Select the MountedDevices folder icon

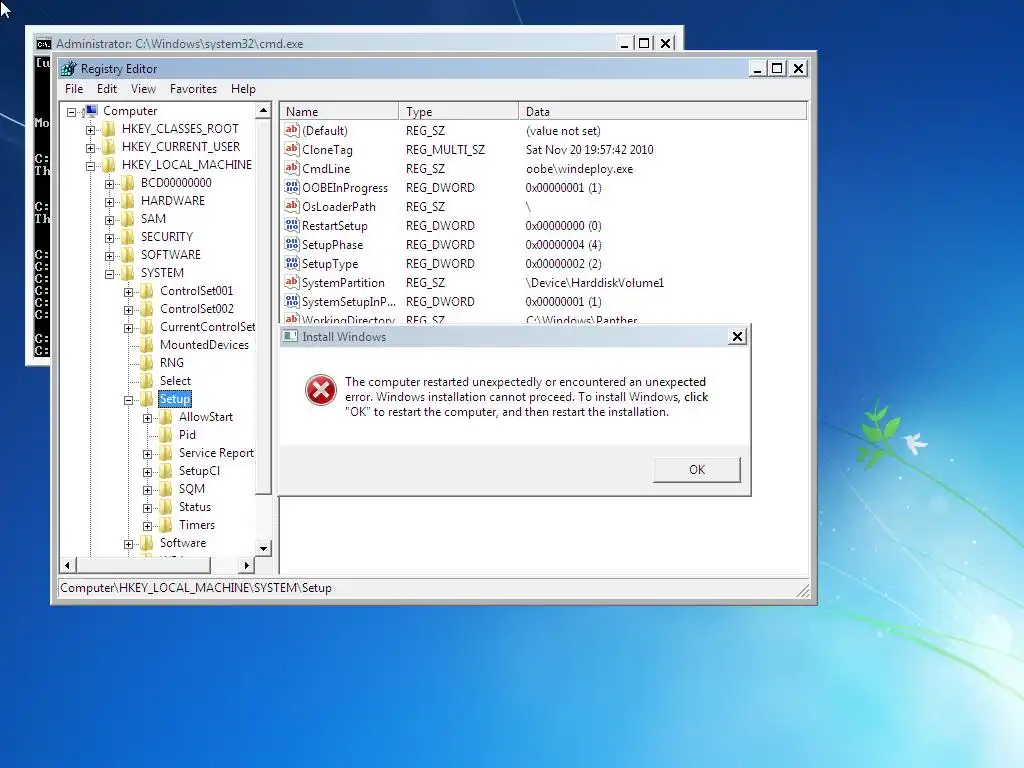click(x=147, y=344)
